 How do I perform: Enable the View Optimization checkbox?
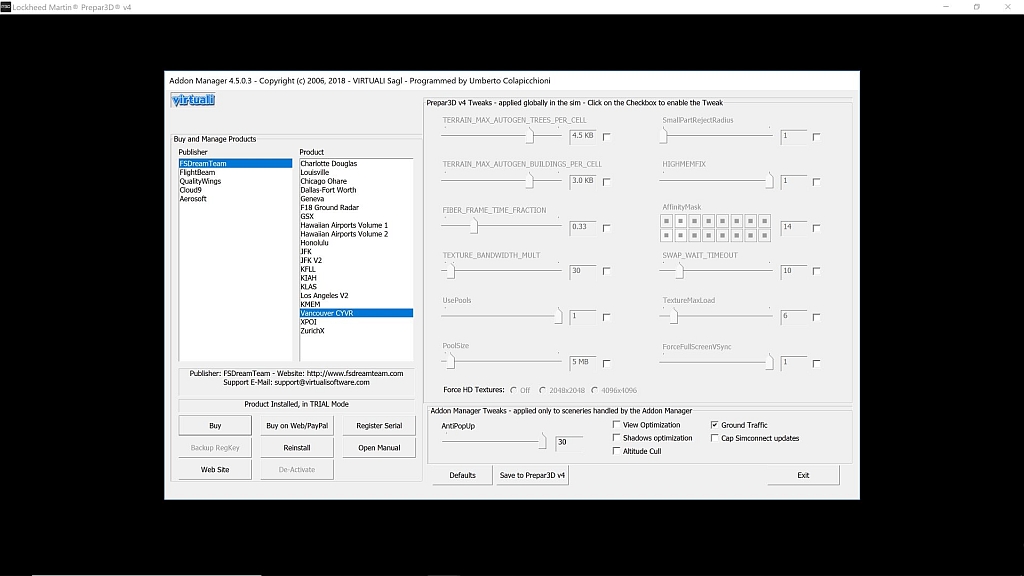pos(615,425)
